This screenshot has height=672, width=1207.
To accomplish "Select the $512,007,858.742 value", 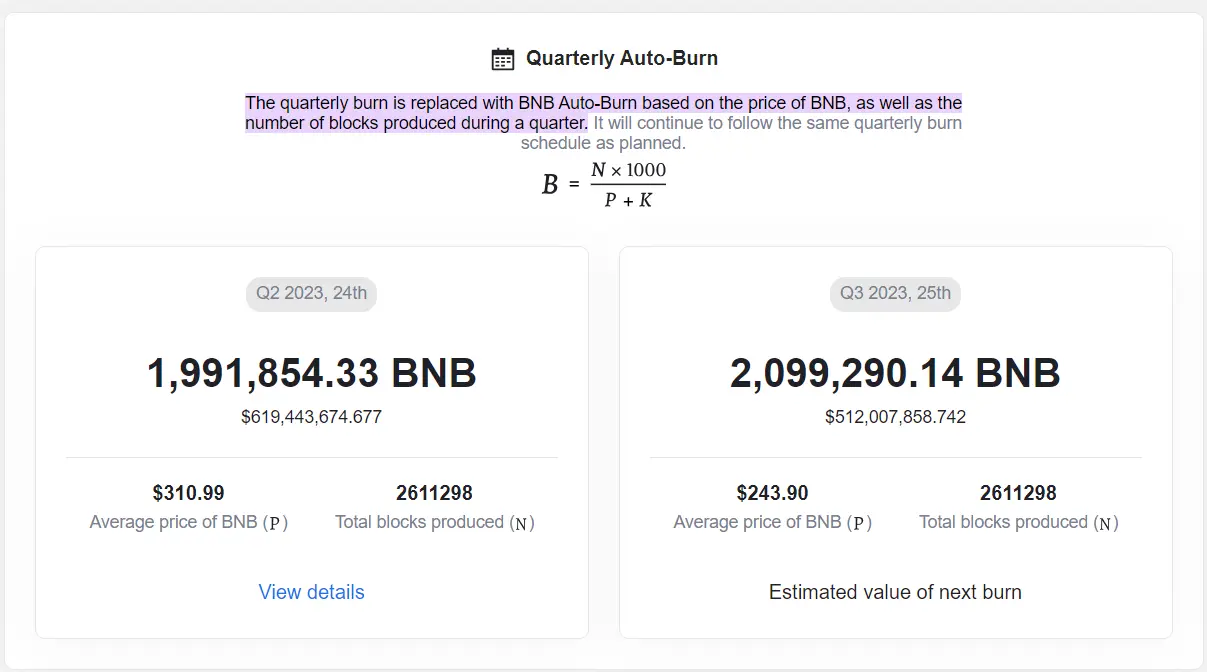I will (896, 417).
